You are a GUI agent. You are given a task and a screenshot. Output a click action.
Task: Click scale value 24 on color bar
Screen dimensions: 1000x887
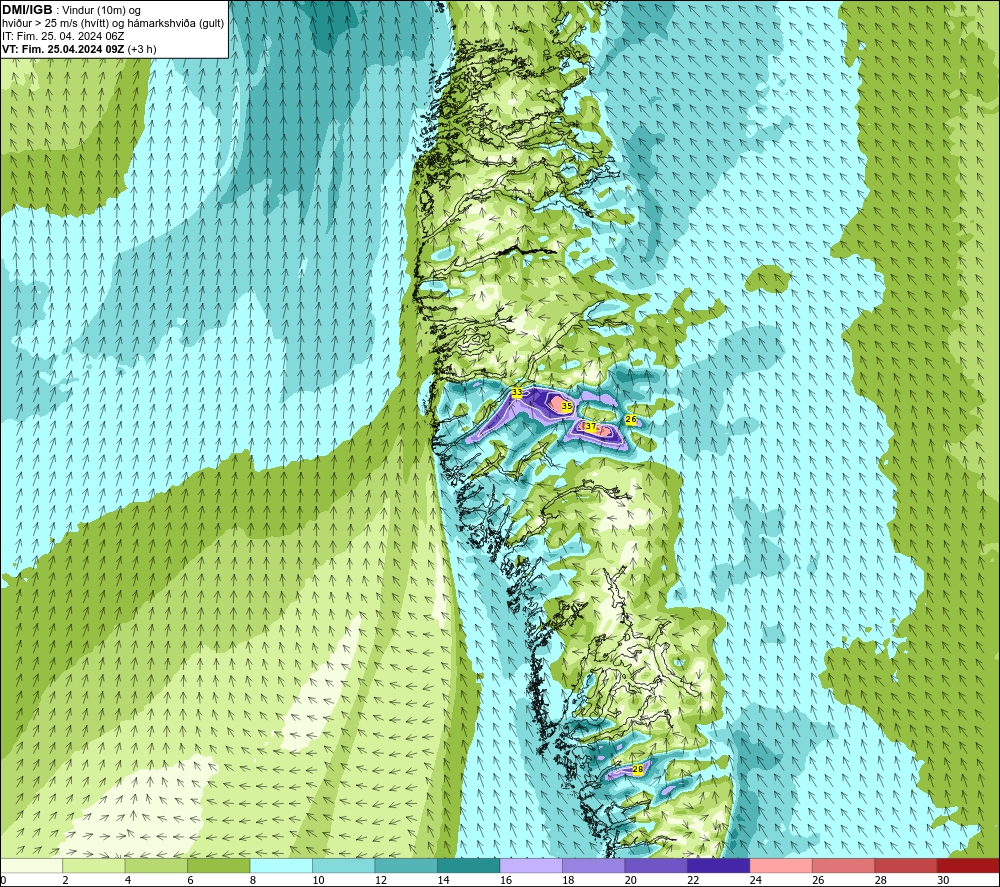point(756,880)
